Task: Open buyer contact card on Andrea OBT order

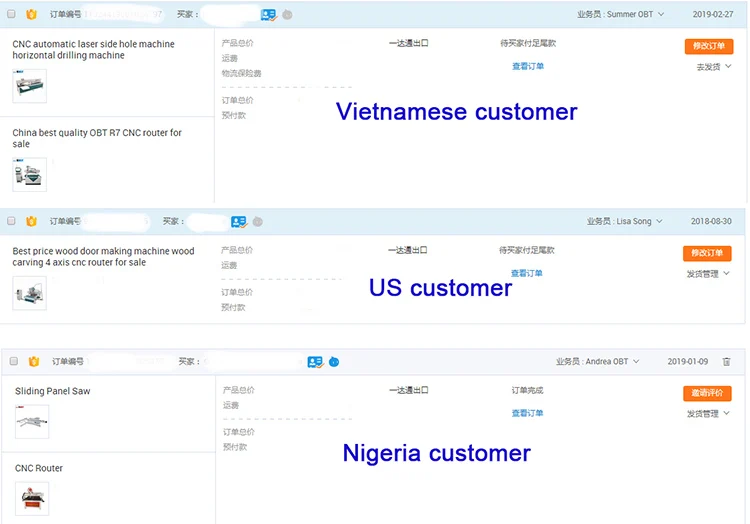Action: tap(315, 361)
